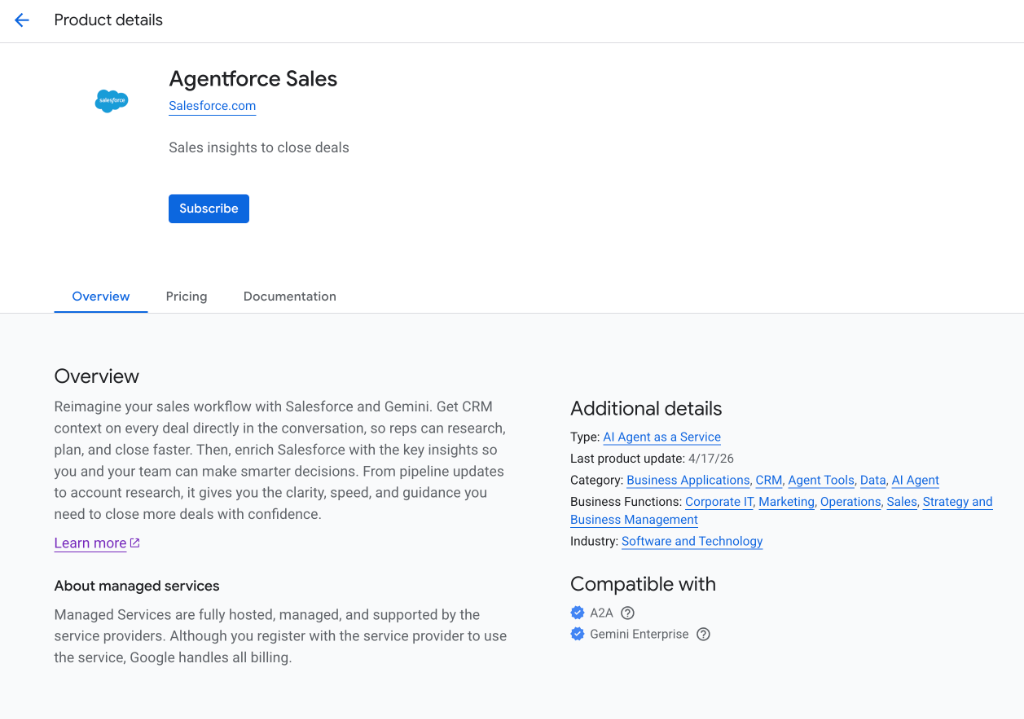
Task: Open the AI Agent category link
Action: 915,480
